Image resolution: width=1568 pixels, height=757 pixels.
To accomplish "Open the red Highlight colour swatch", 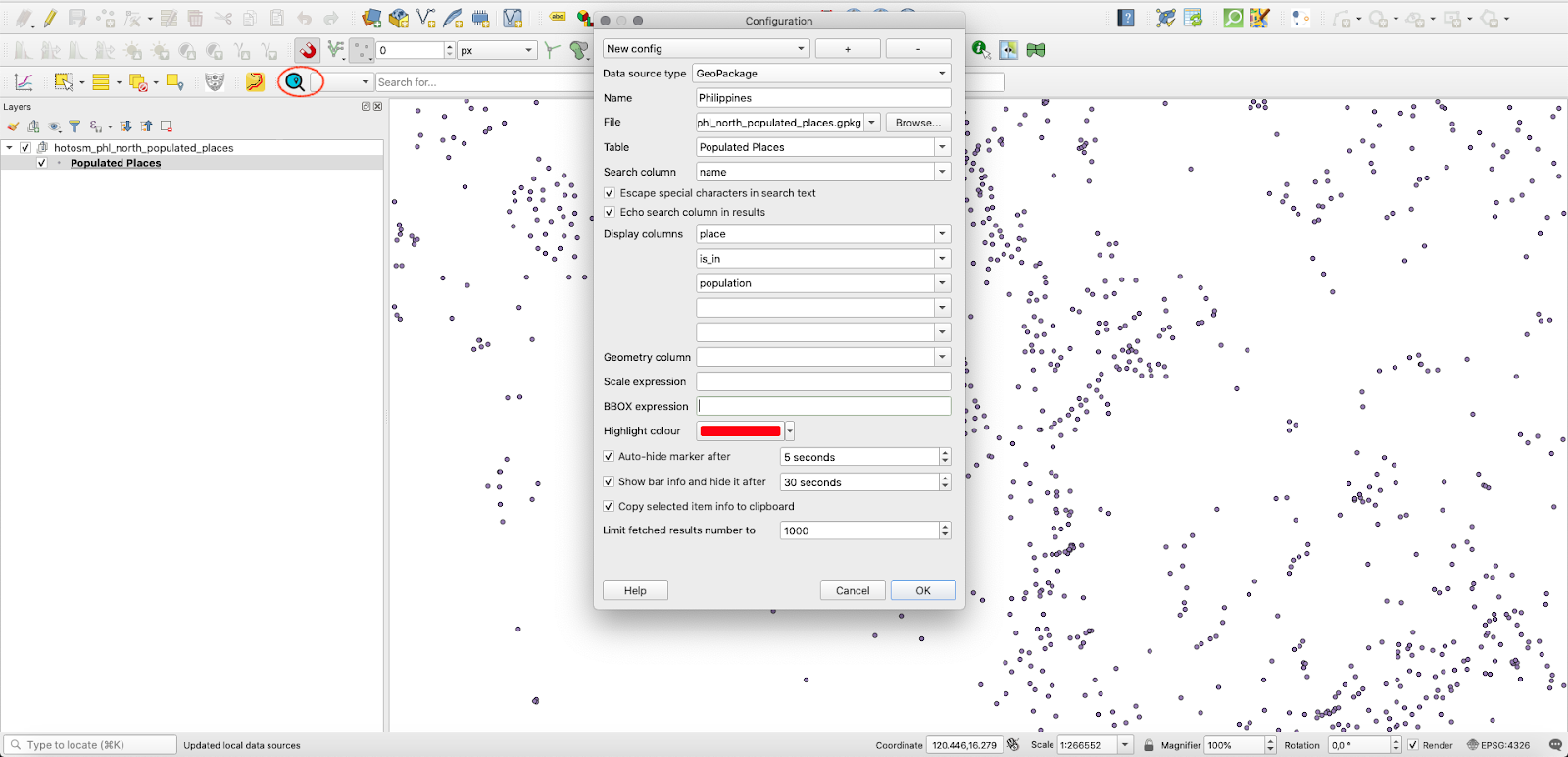I will (x=740, y=431).
